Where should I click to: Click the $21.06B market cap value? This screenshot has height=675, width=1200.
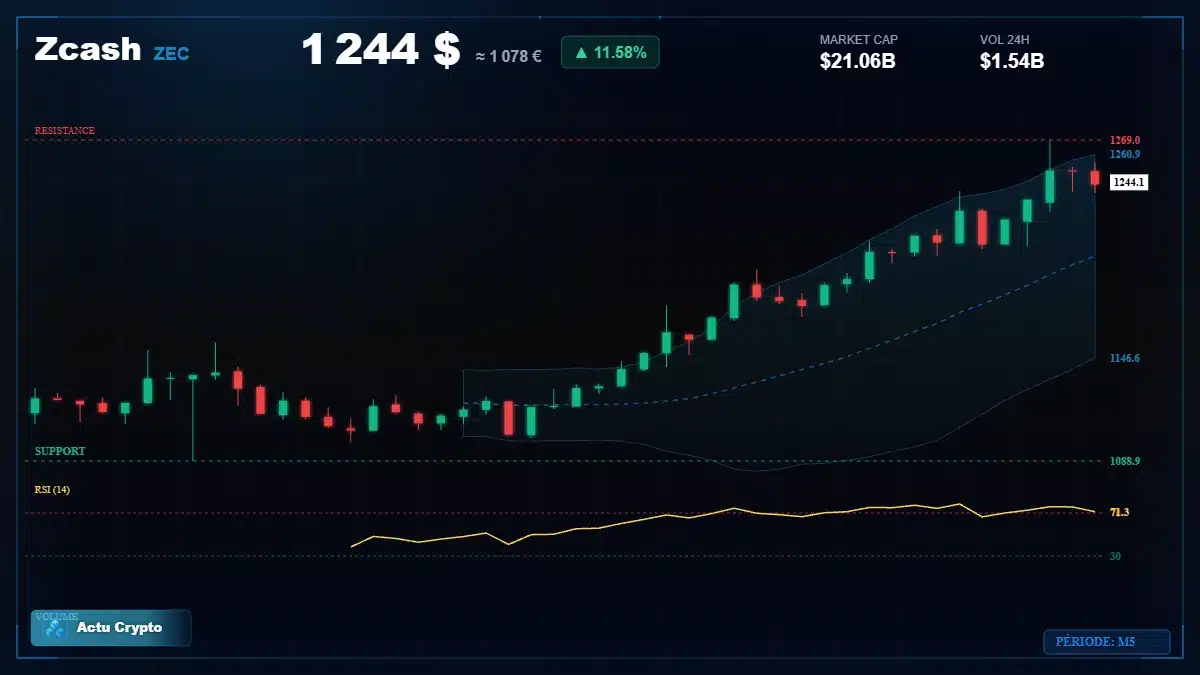click(x=857, y=61)
